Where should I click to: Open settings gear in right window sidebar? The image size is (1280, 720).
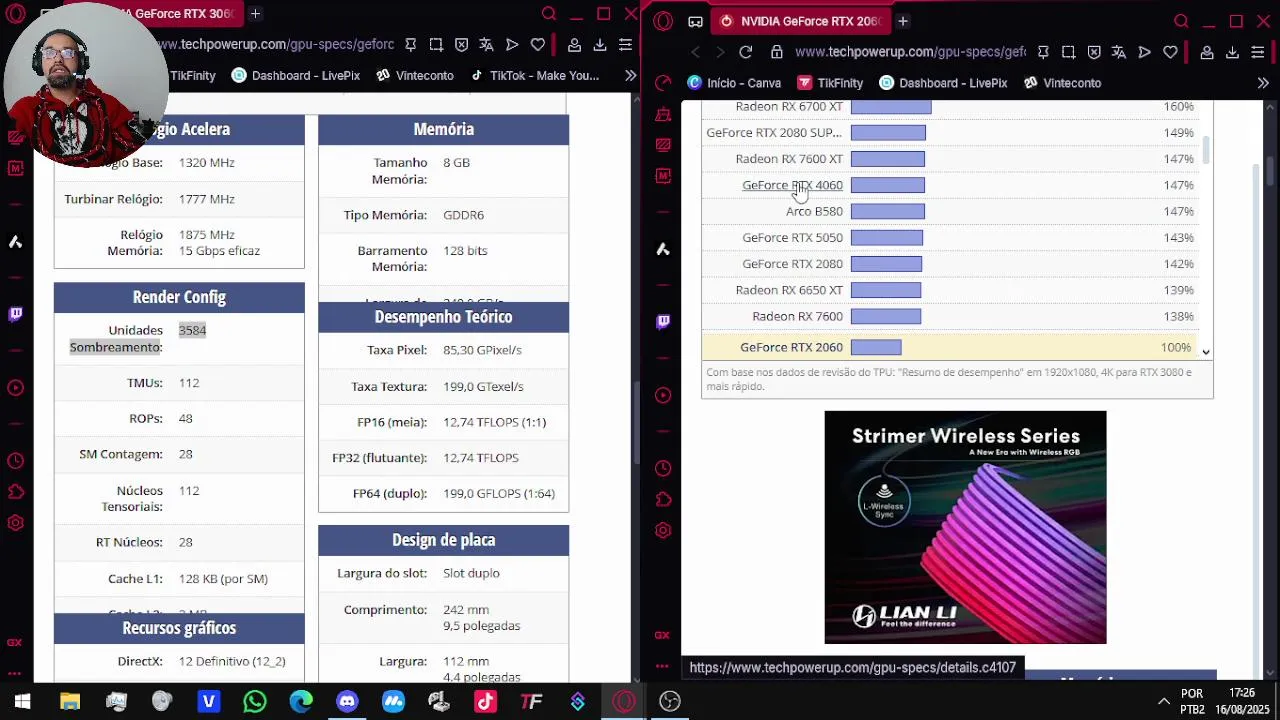[663, 530]
